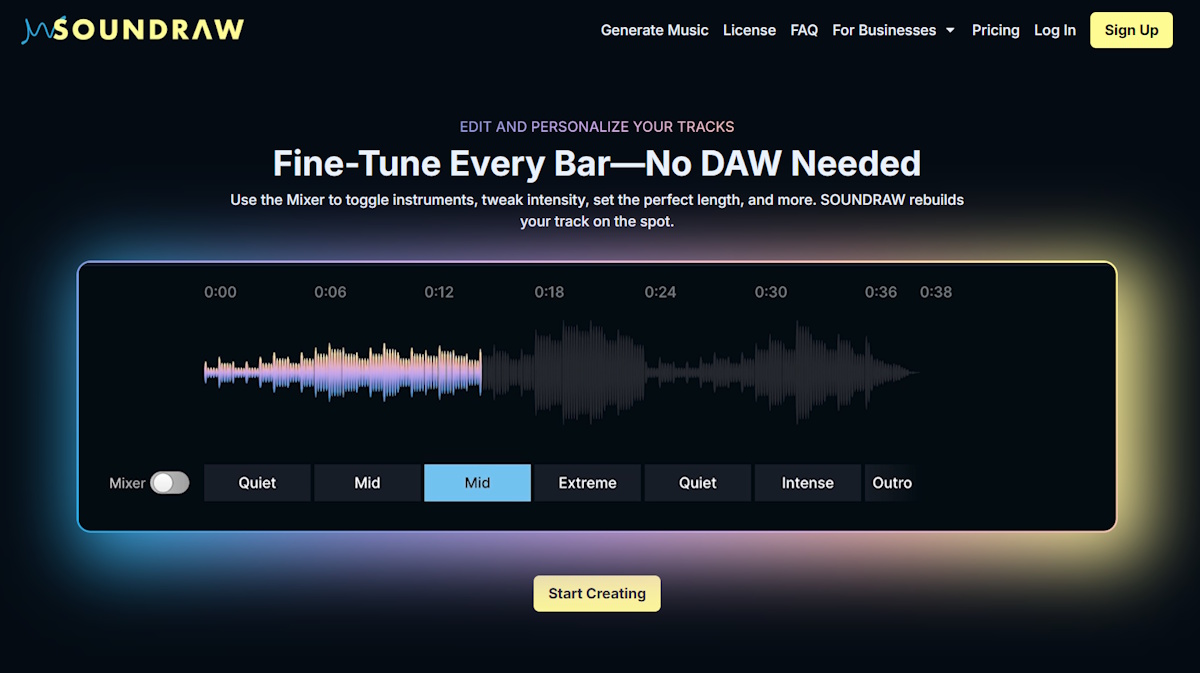Seek in the gray unplayed waveform portion
The height and width of the screenshot is (673, 1200).
coord(700,372)
